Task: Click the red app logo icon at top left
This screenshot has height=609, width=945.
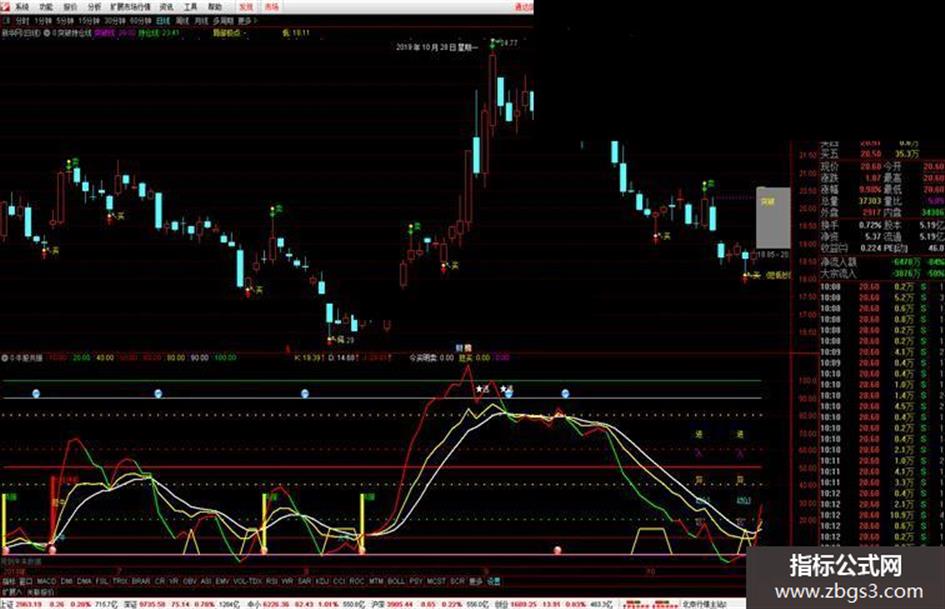Action: click(5, 7)
